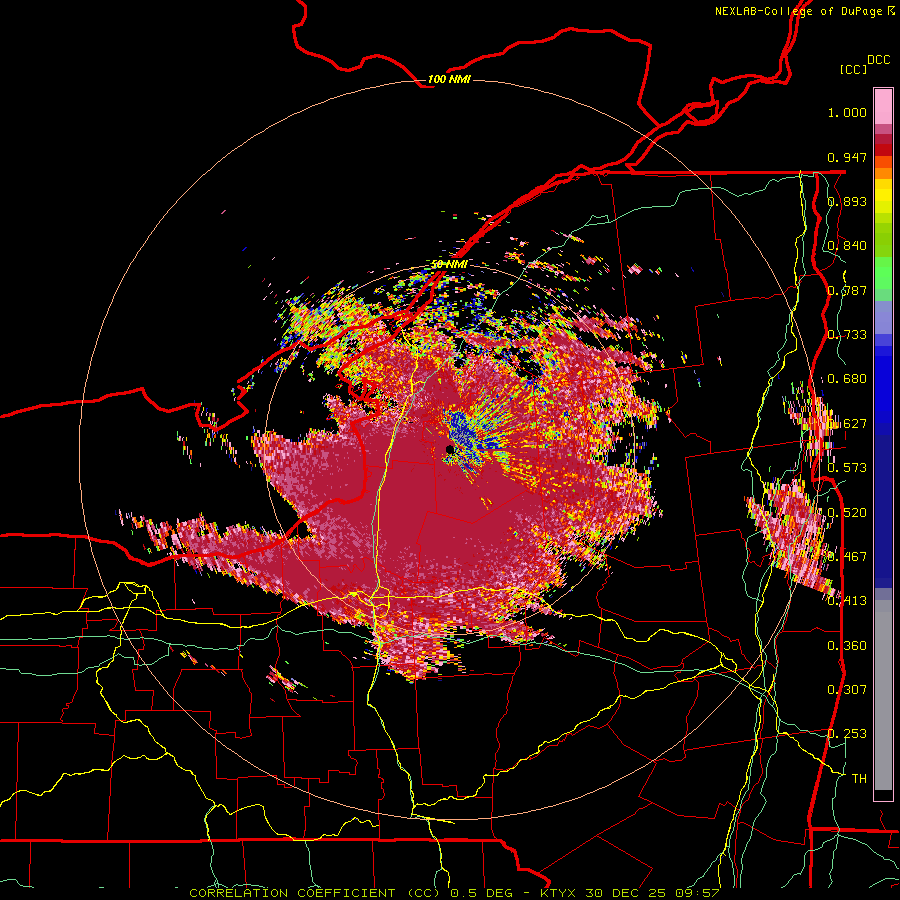Click the KTYX 30 DEC 25 09:57 timestamp
Screen dimensions: 900x900
click(630, 893)
